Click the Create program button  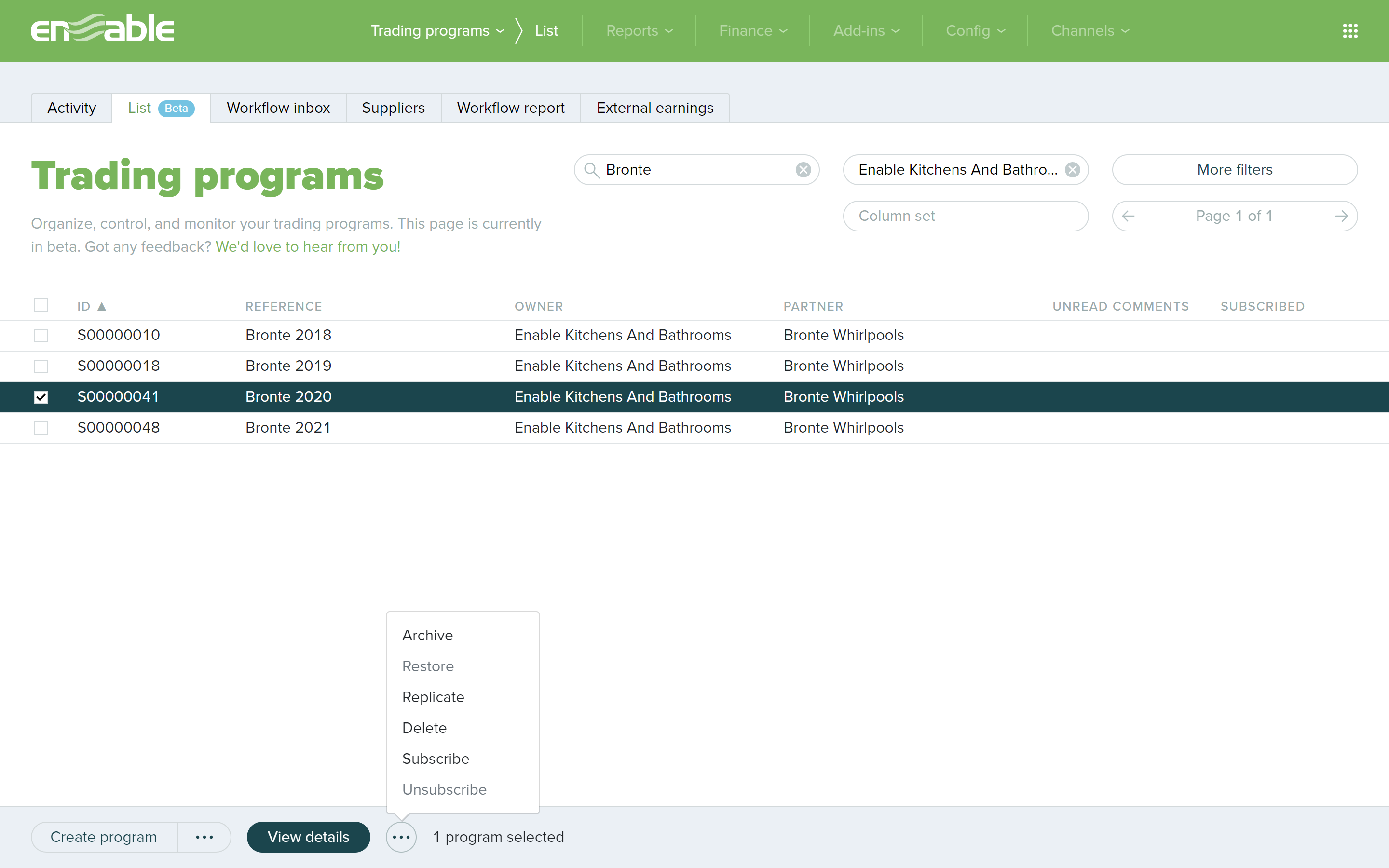(104, 837)
